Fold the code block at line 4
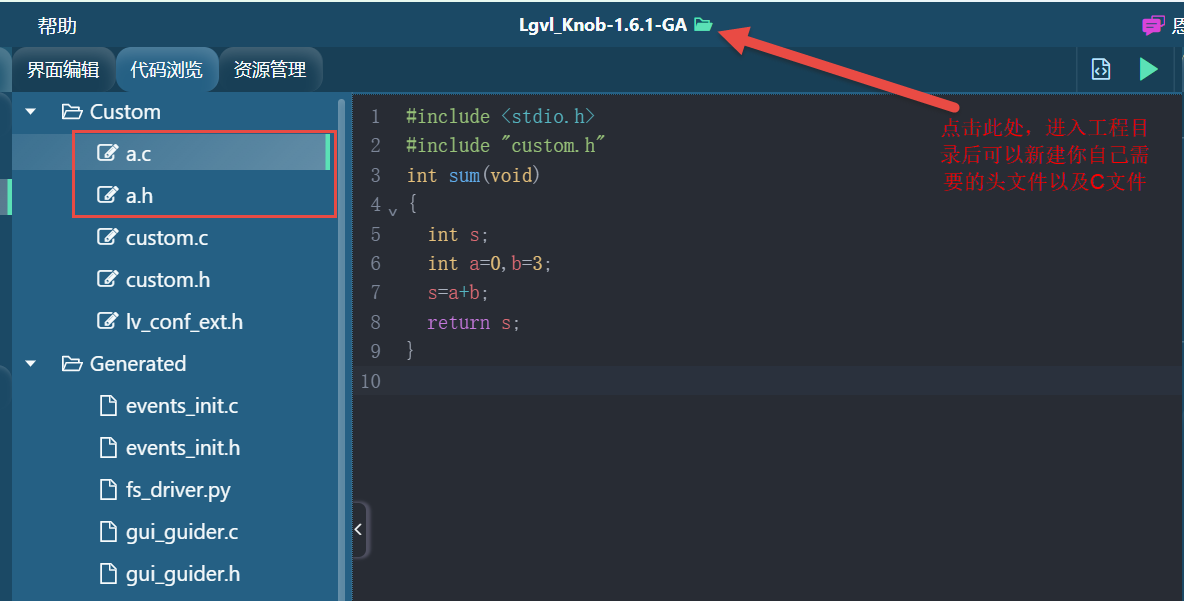The width and height of the screenshot is (1184, 601). [393, 210]
